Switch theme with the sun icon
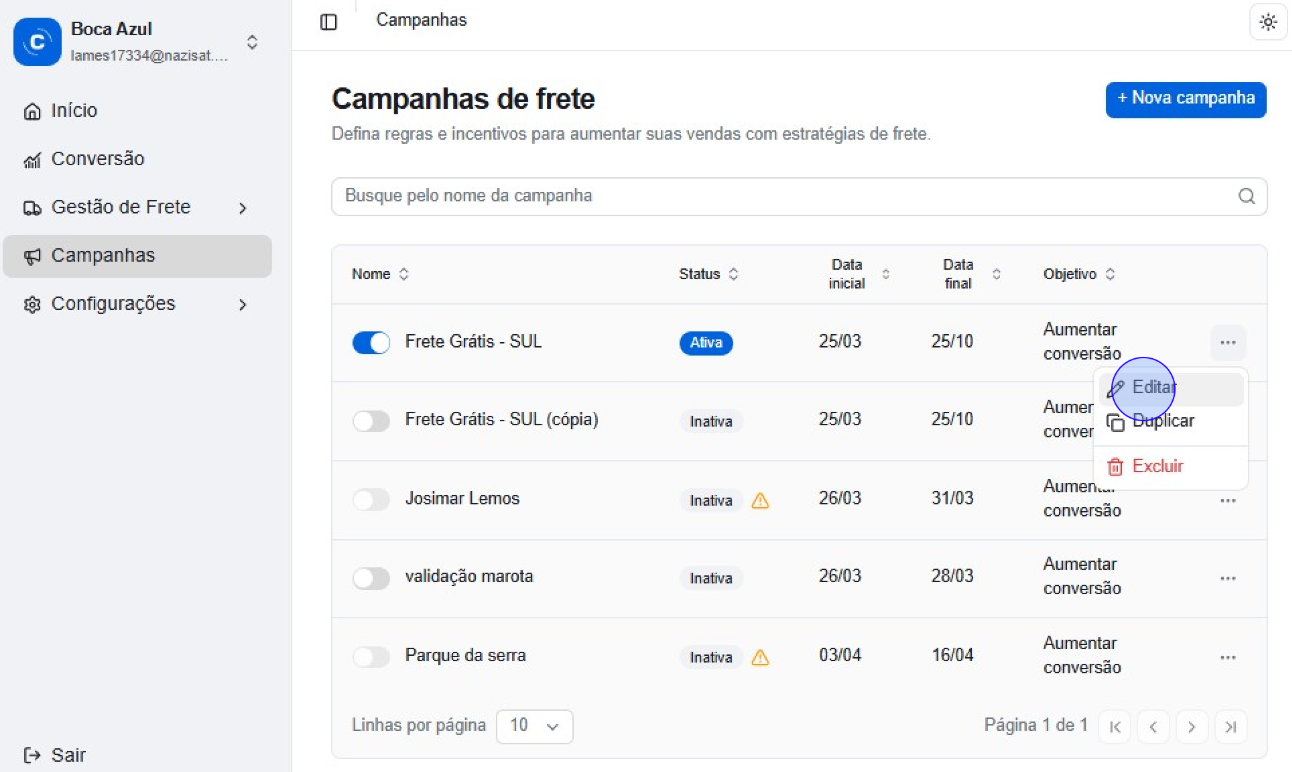1292x772 pixels. pyautogui.click(x=1268, y=21)
